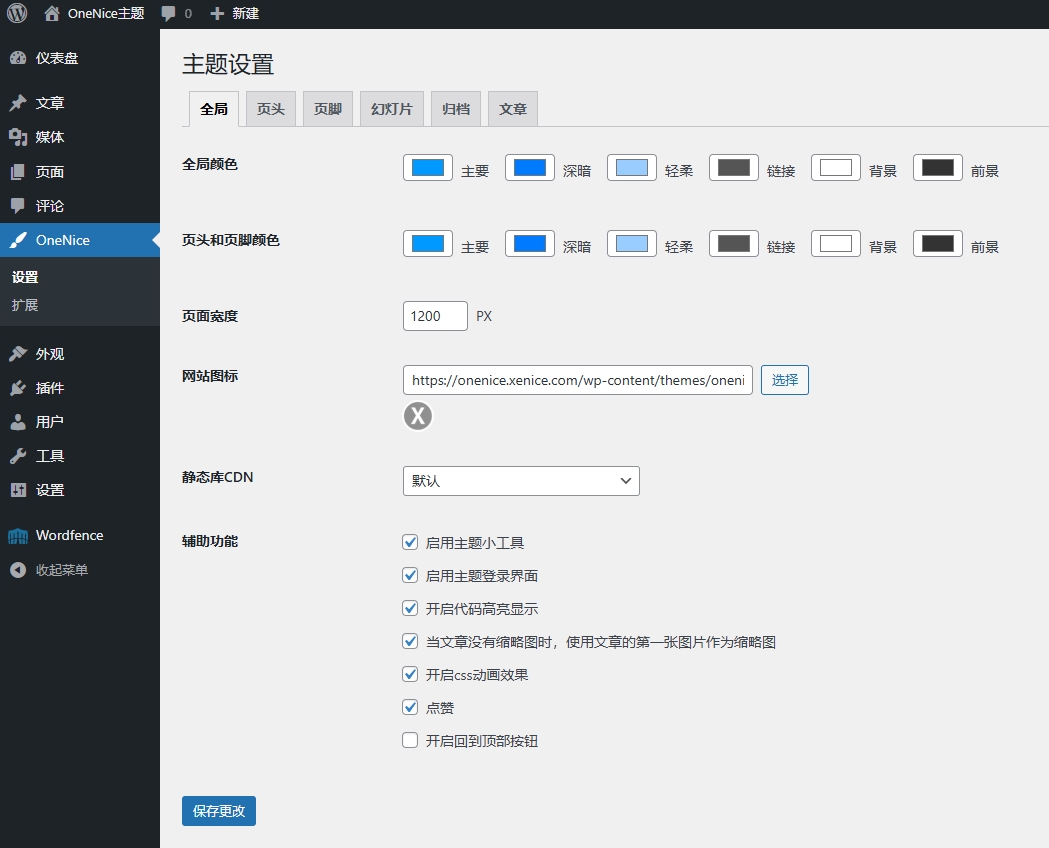
Task: Switch to the 幻灯片 tab
Action: (x=392, y=109)
